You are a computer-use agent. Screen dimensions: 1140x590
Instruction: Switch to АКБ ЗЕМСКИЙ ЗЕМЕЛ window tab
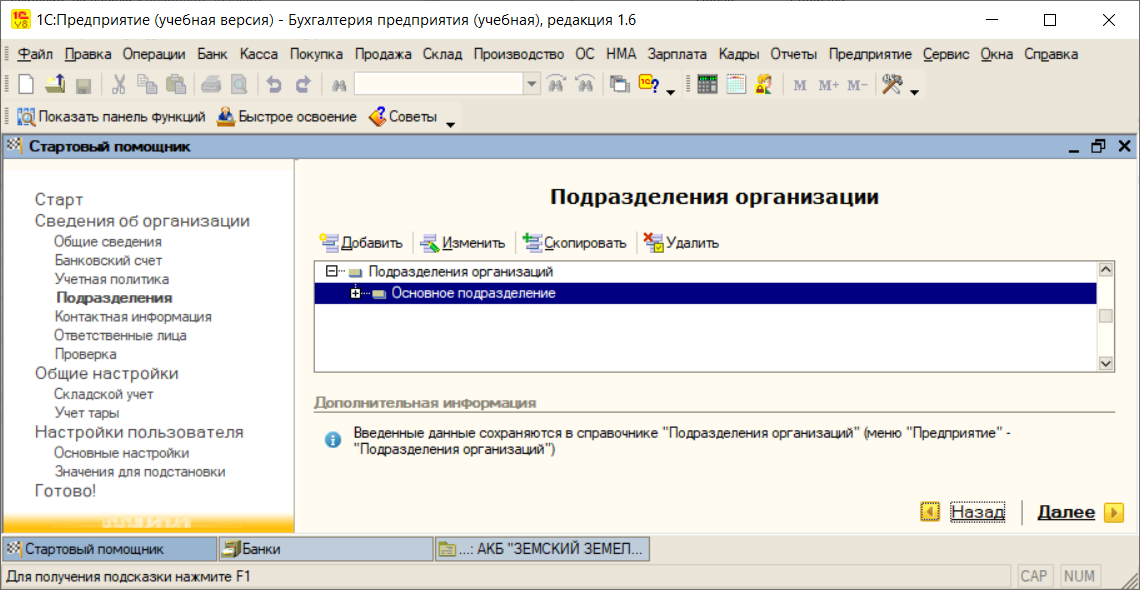click(542, 549)
